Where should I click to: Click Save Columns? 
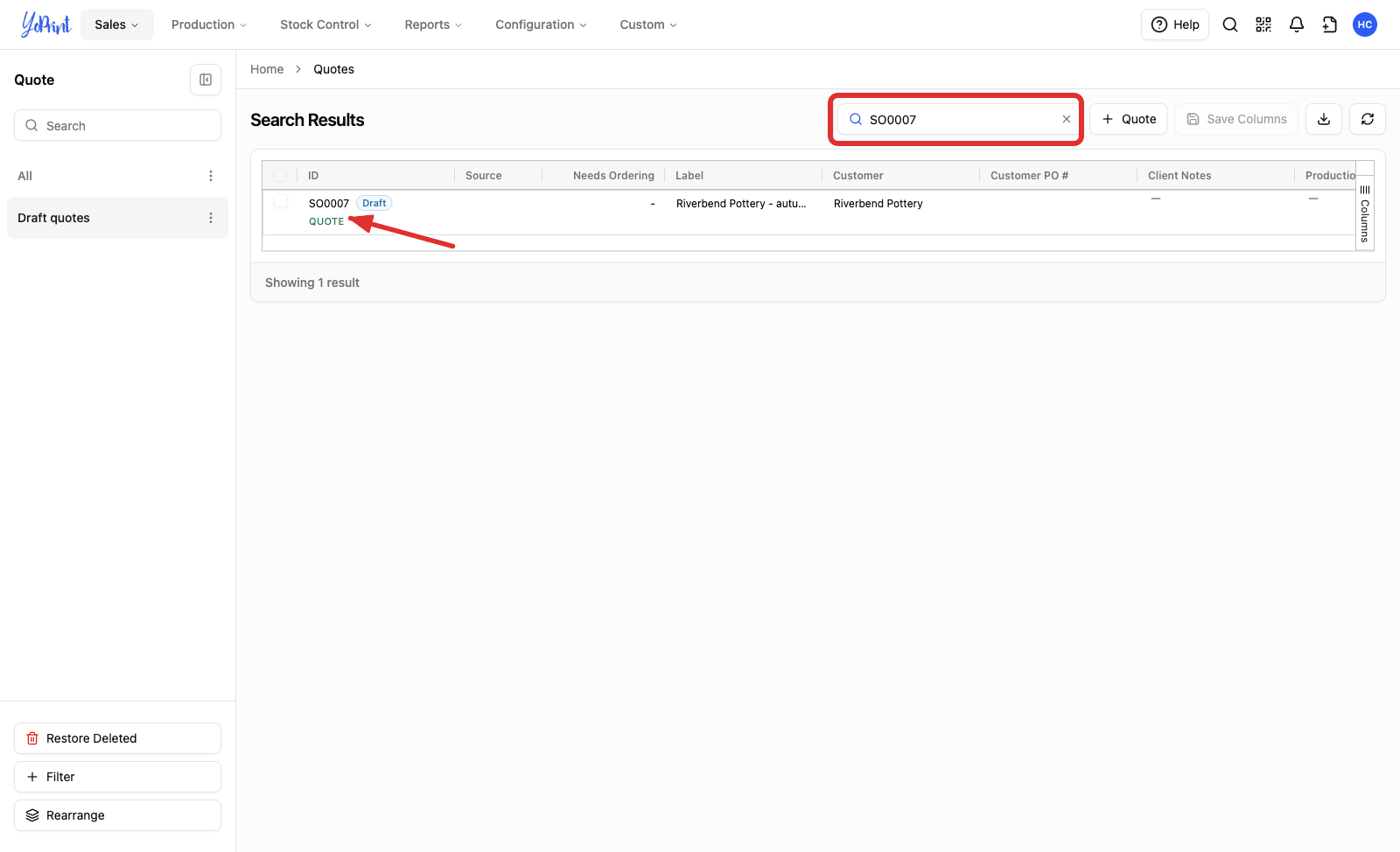click(x=1236, y=119)
